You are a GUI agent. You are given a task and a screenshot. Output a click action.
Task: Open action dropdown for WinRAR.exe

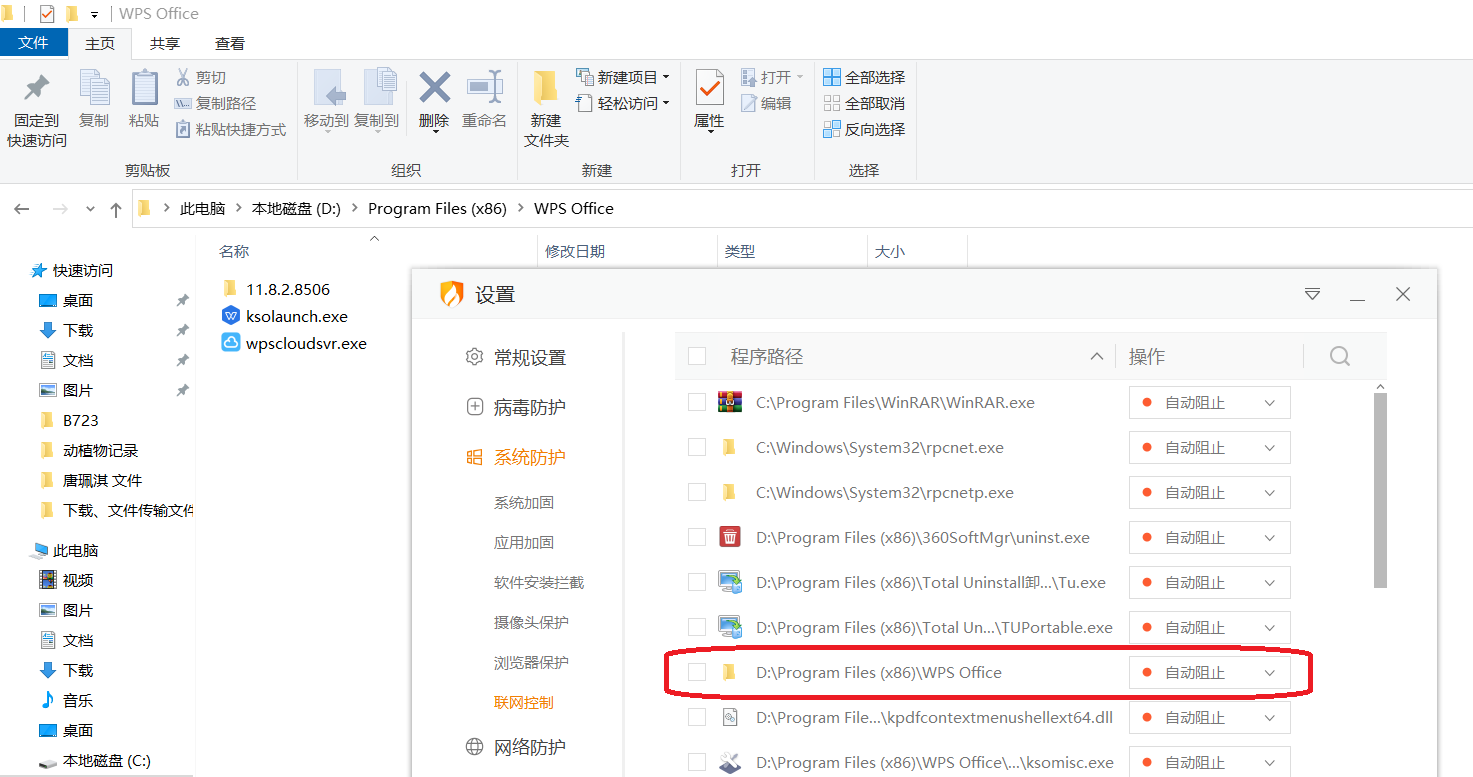tap(1210, 402)
